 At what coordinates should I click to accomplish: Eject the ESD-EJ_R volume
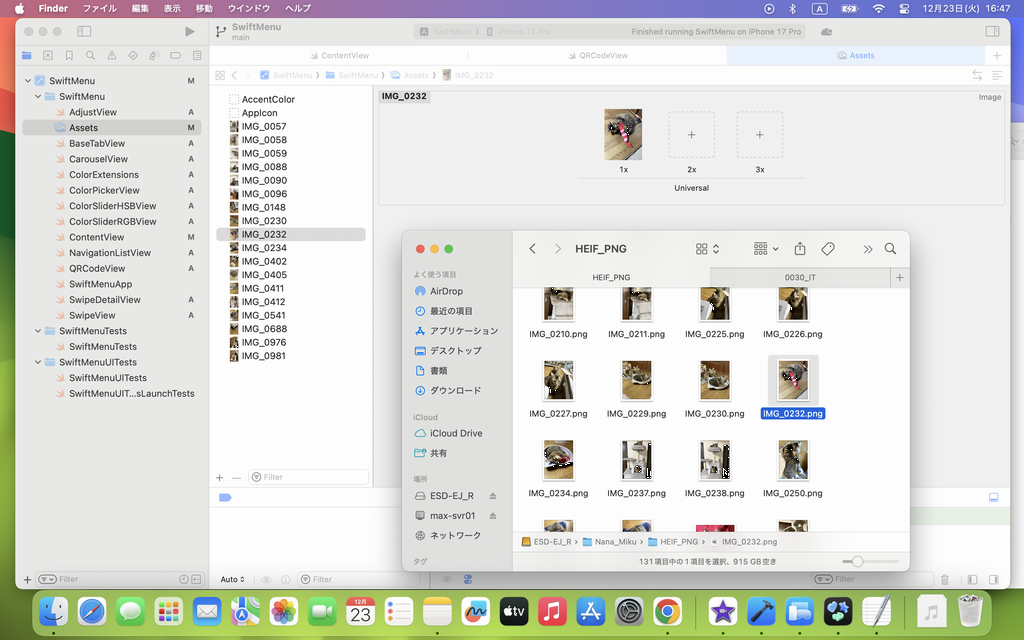(x=492, y=496)
